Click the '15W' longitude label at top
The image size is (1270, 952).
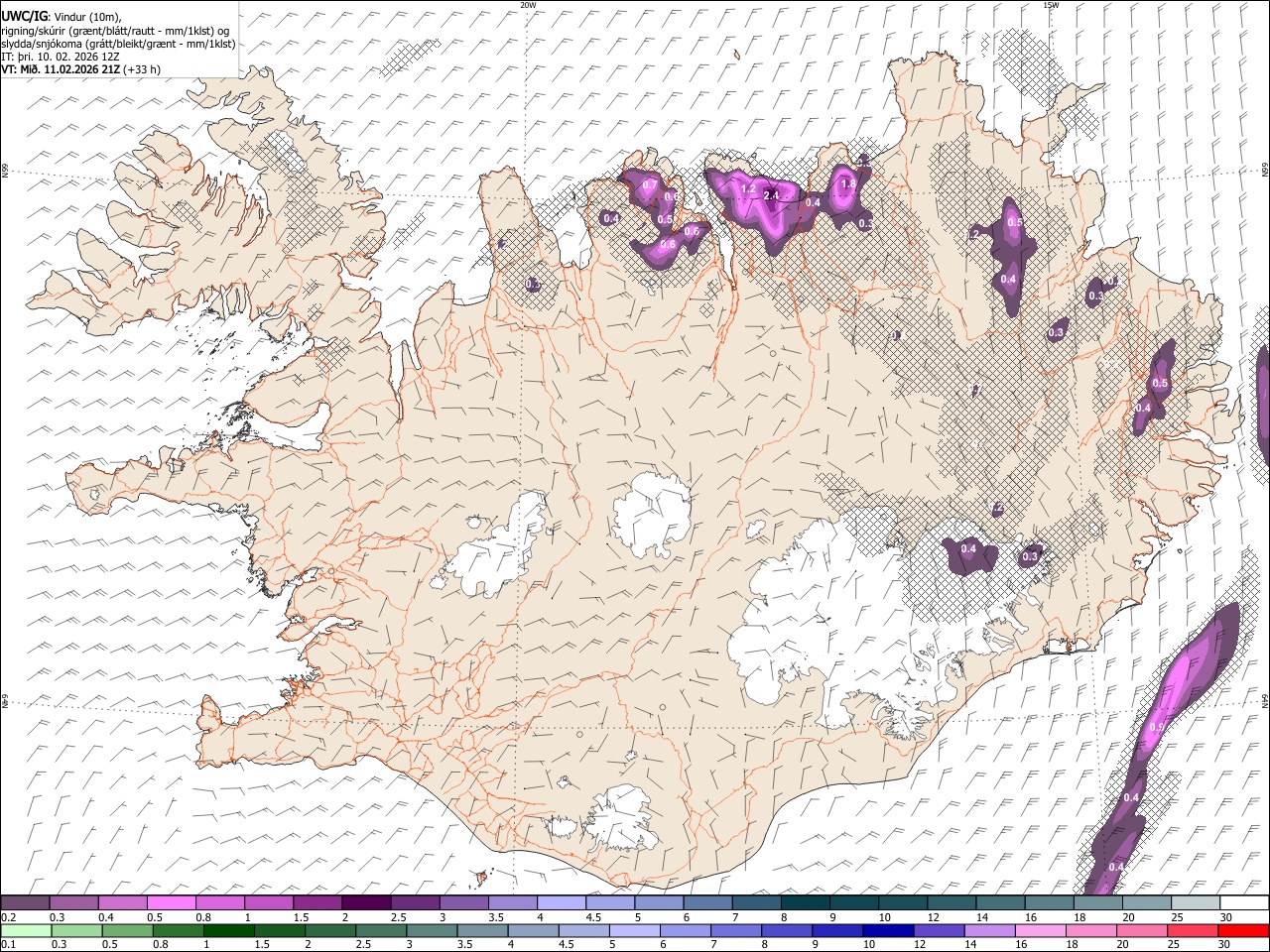click(1052, 5)
